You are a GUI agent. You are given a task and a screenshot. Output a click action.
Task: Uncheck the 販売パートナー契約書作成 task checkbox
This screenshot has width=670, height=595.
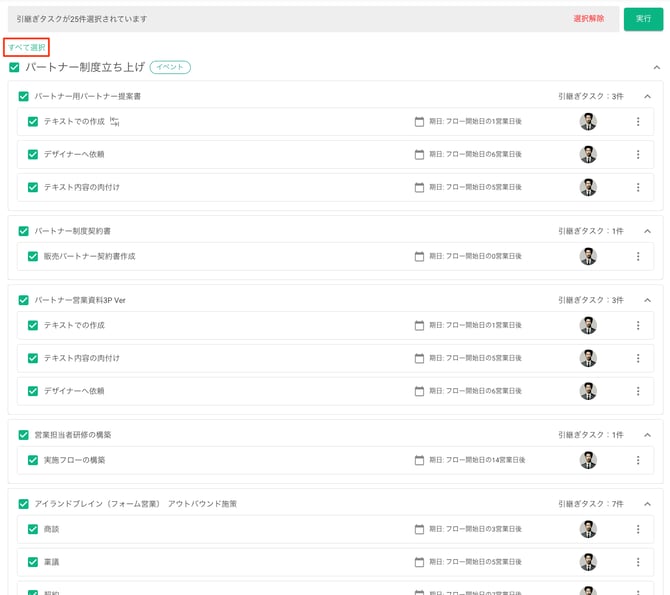[33, 256]
